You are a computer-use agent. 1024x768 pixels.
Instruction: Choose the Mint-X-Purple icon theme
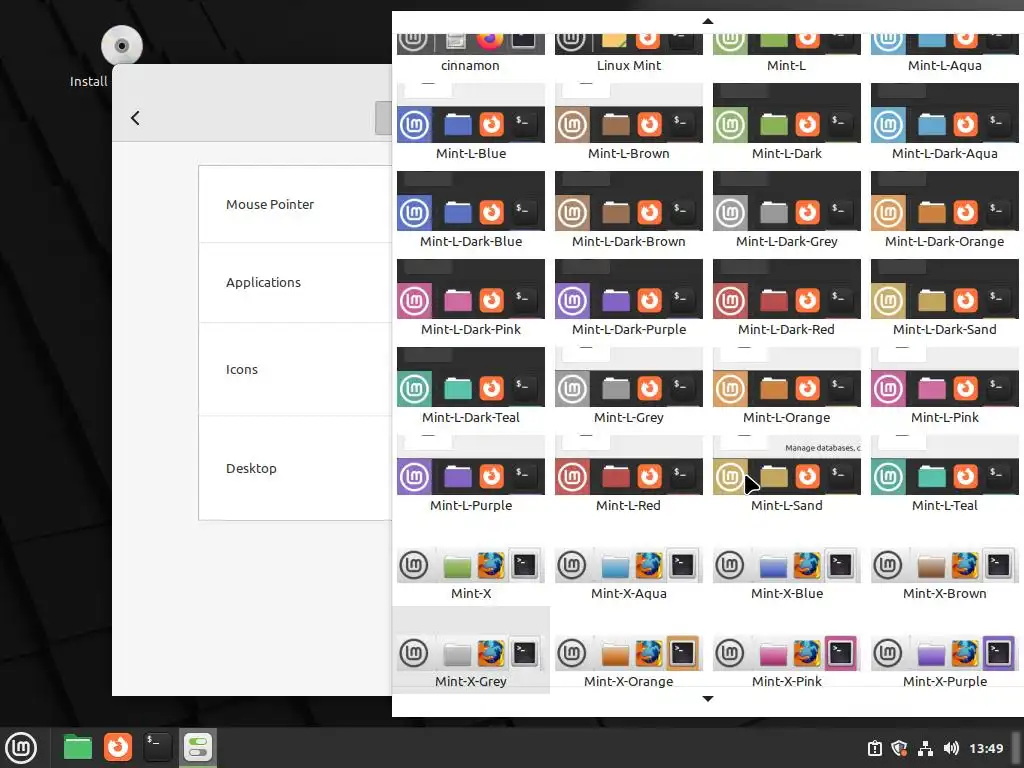pyautogui.click(x=944, y=661)
